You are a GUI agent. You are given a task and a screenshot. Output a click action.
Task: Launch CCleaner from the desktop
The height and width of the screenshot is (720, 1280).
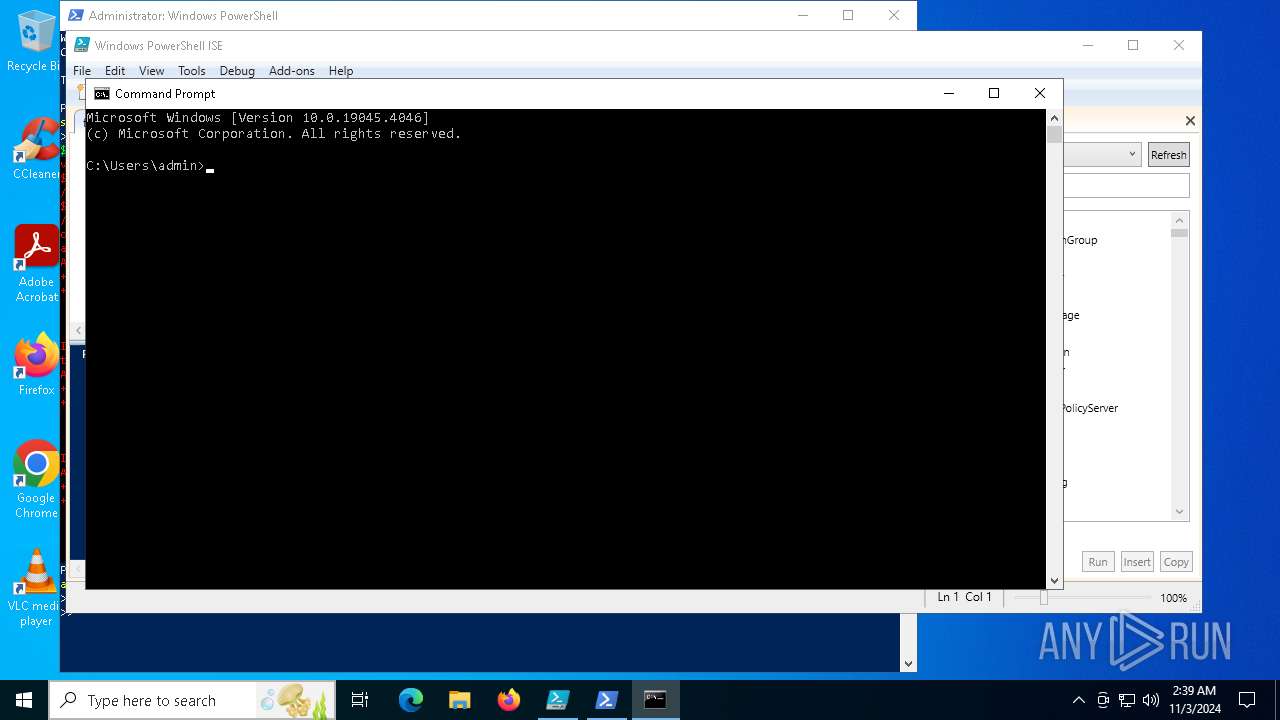click(x=36, y=150)
